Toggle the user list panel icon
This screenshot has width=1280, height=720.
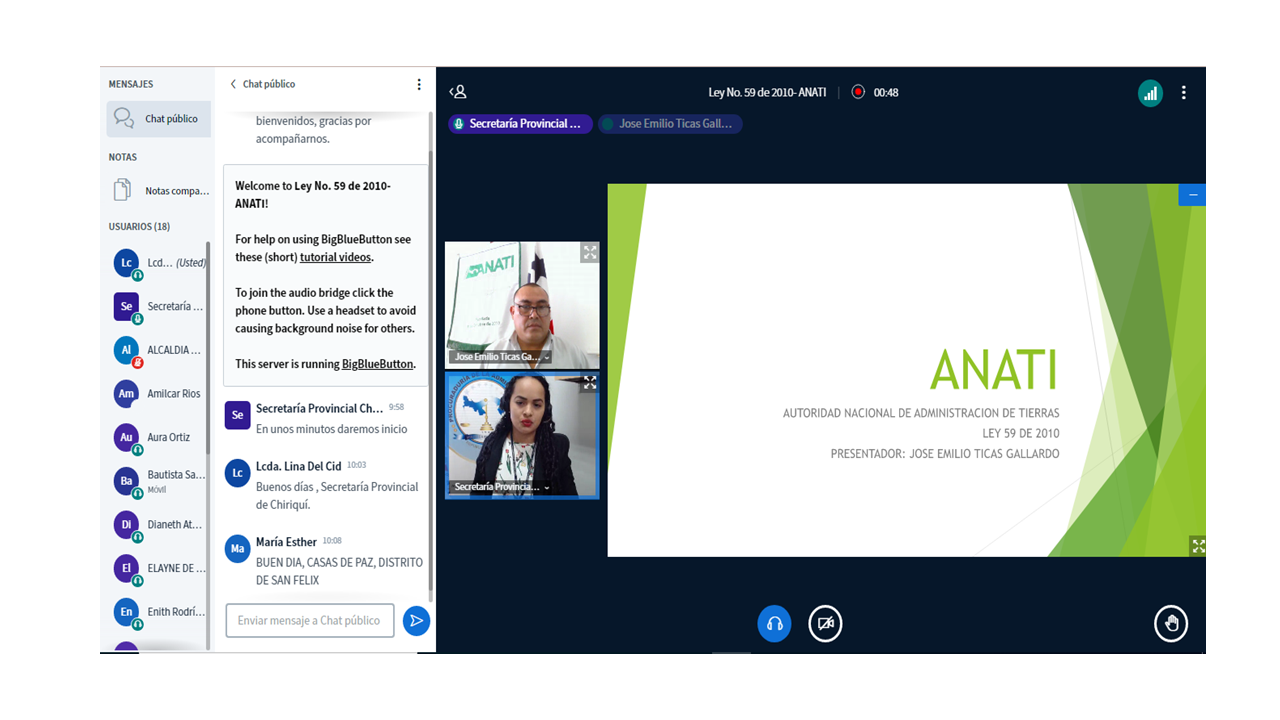point(458,92)
